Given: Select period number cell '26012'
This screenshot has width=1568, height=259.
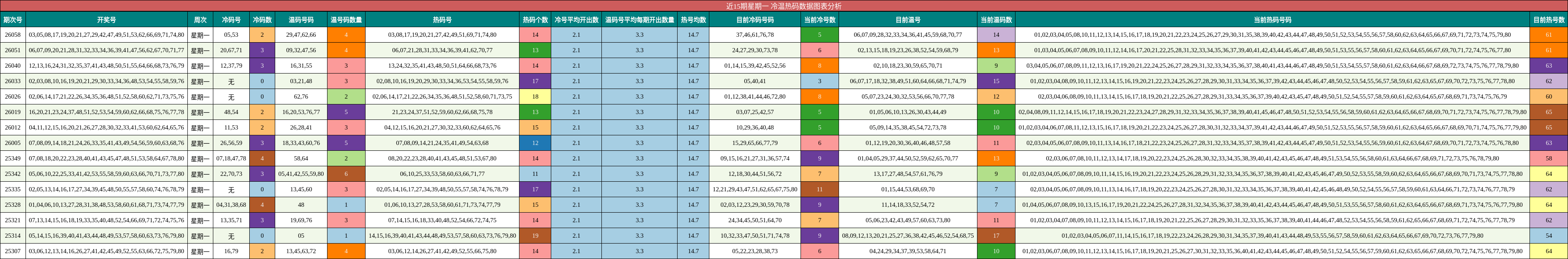Looking at the screenshot, I should [13, 128].
